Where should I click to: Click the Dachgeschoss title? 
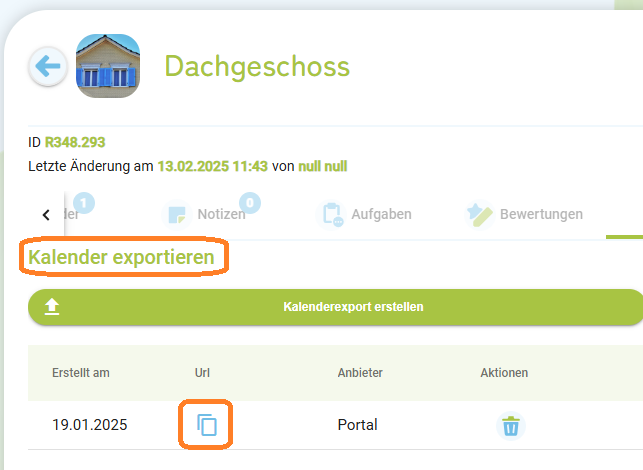(x=257, y=67)
